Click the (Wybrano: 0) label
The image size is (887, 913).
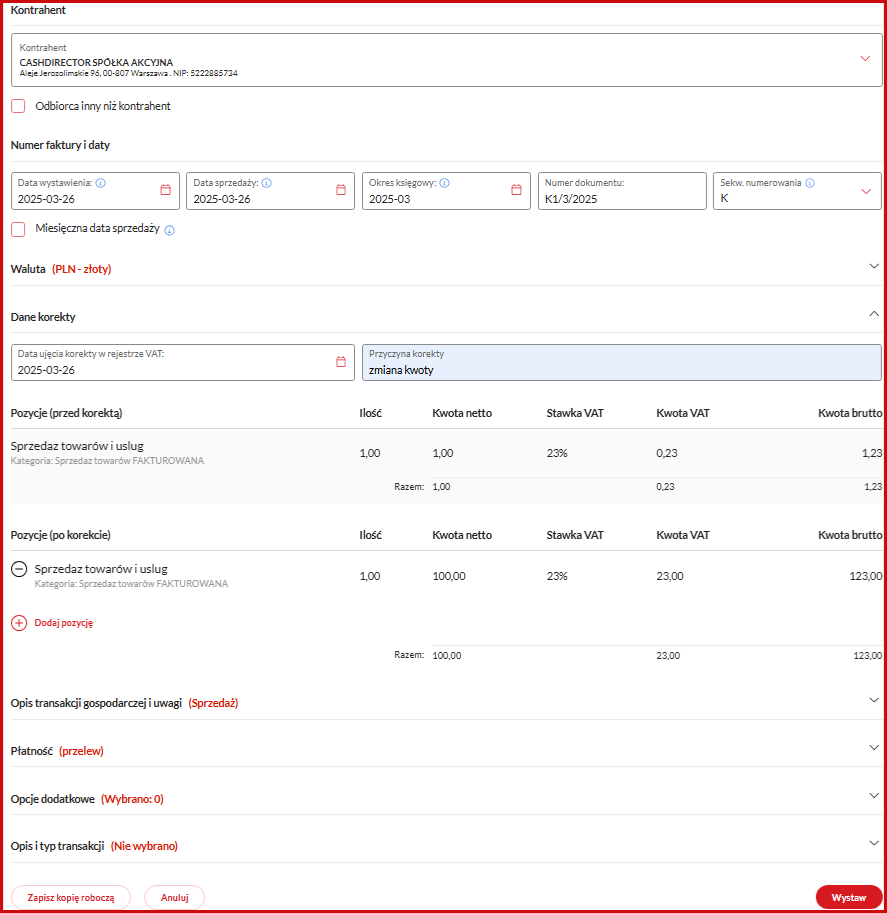132,799
